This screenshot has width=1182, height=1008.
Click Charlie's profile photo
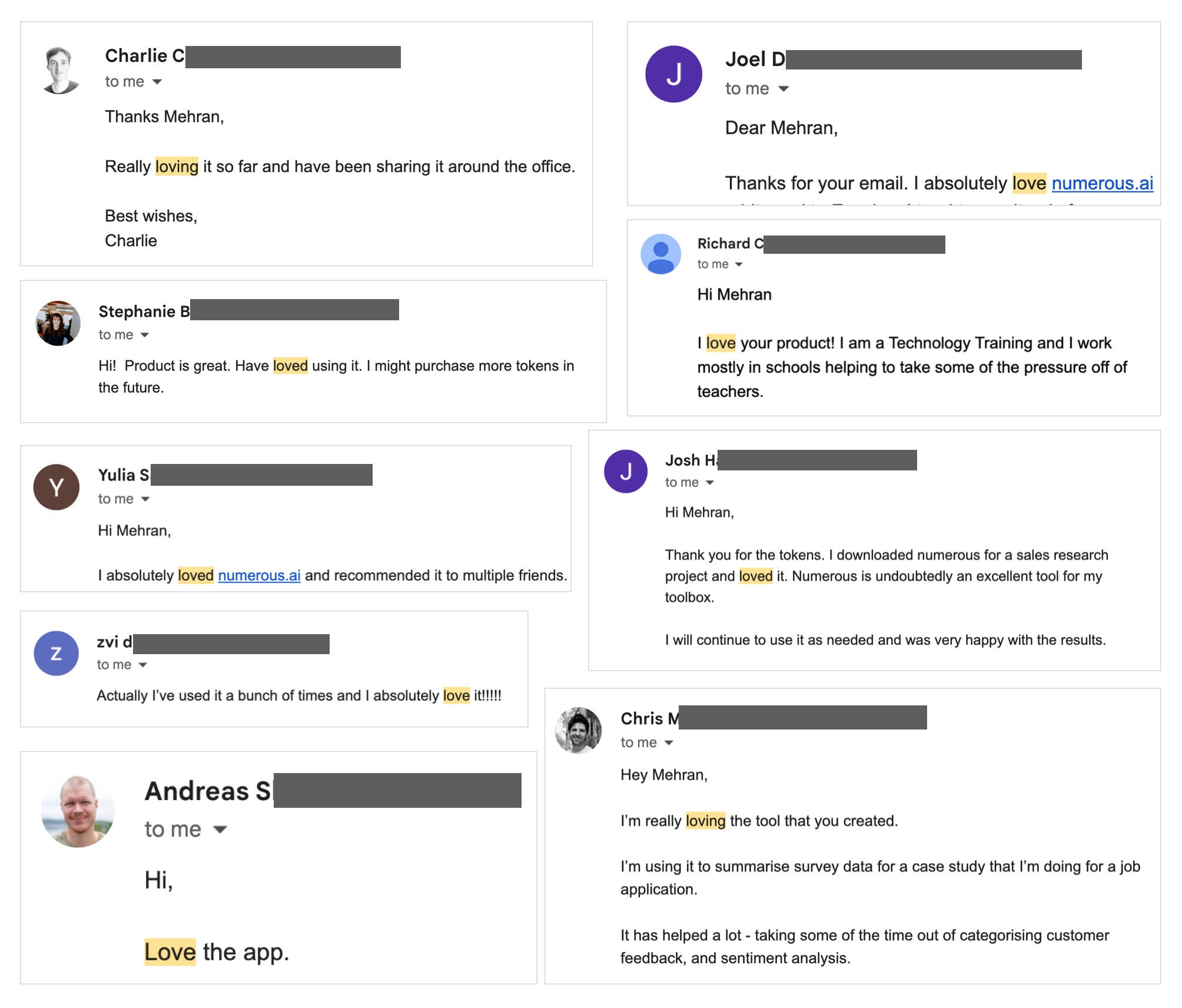click(59, 71)
